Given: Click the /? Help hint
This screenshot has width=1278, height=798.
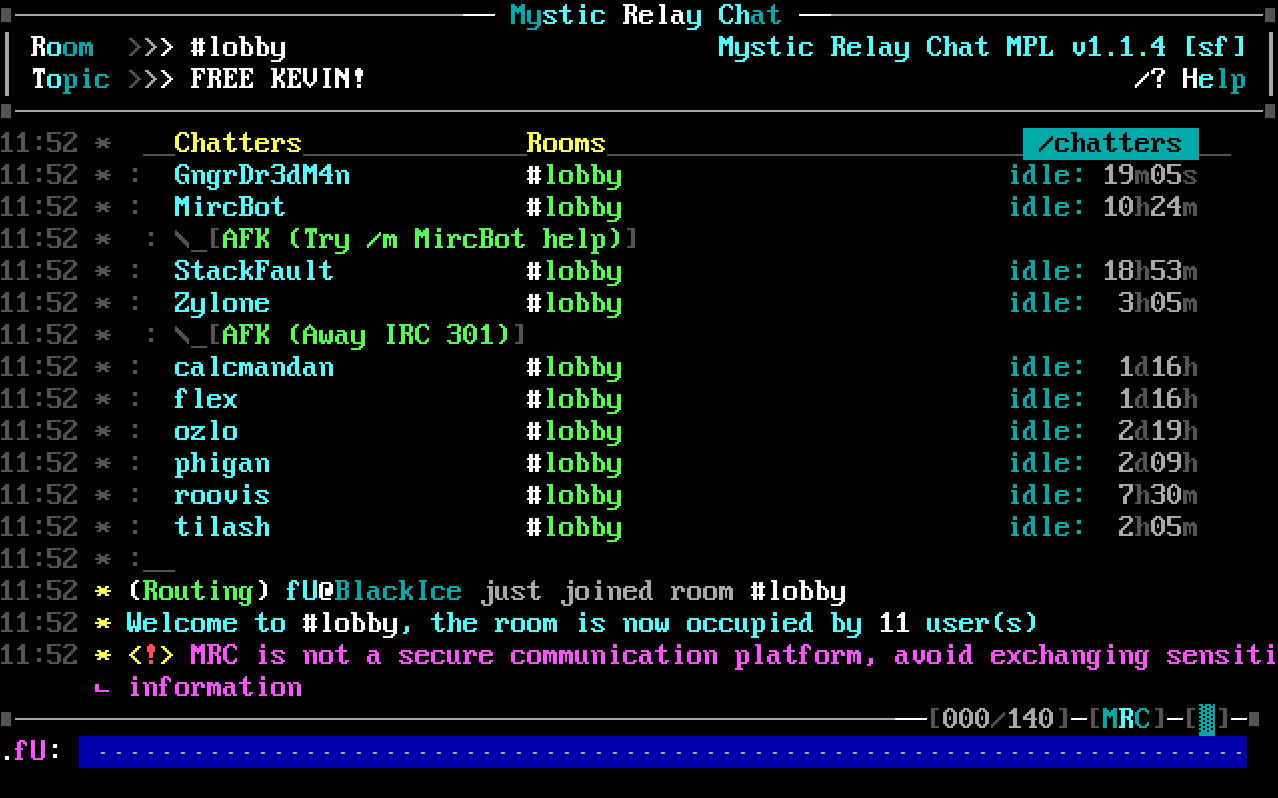Looking at the screenshot, I should click(x=1189, y=79).
